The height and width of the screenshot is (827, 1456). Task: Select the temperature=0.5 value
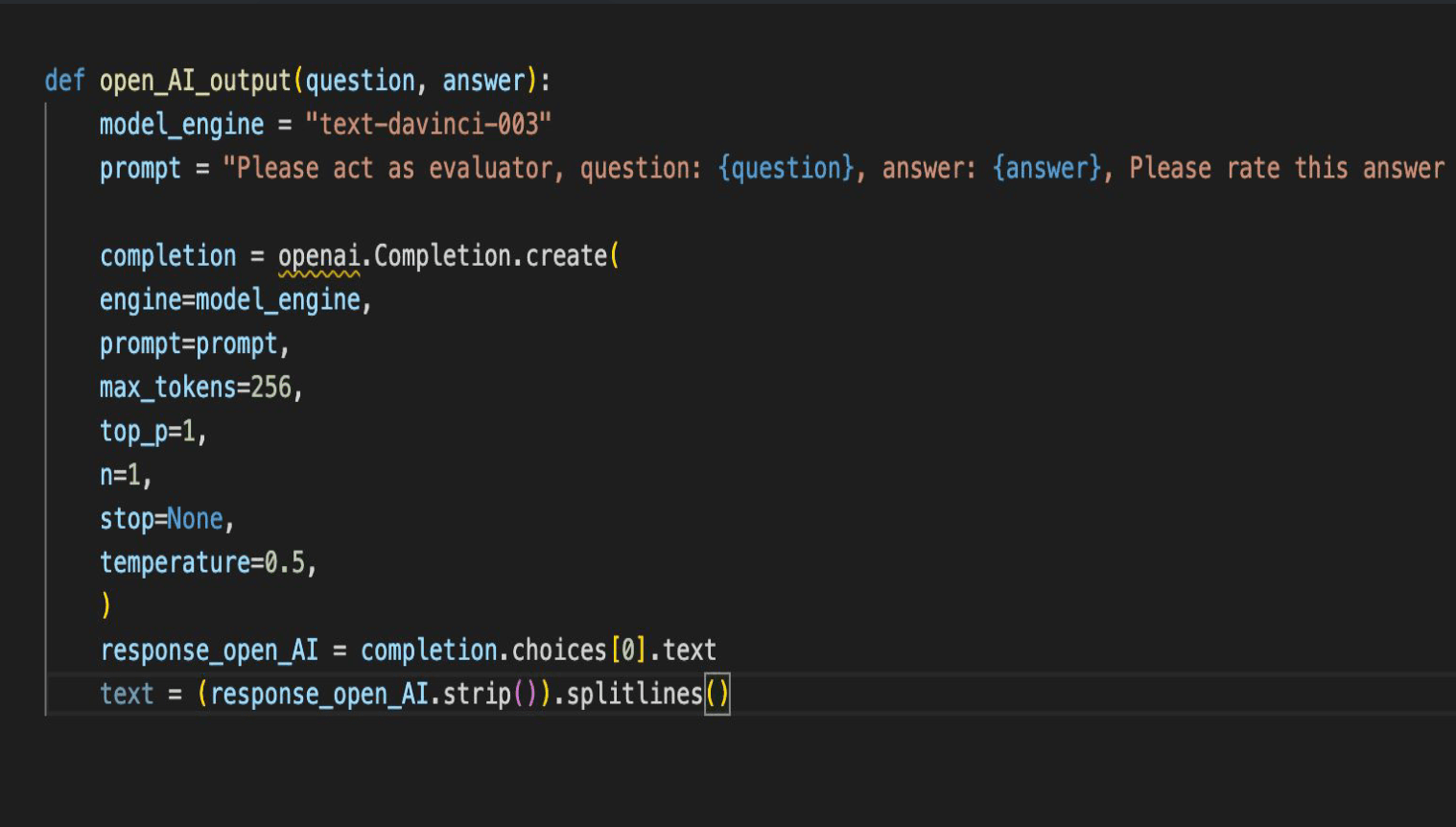coord(206,562)
